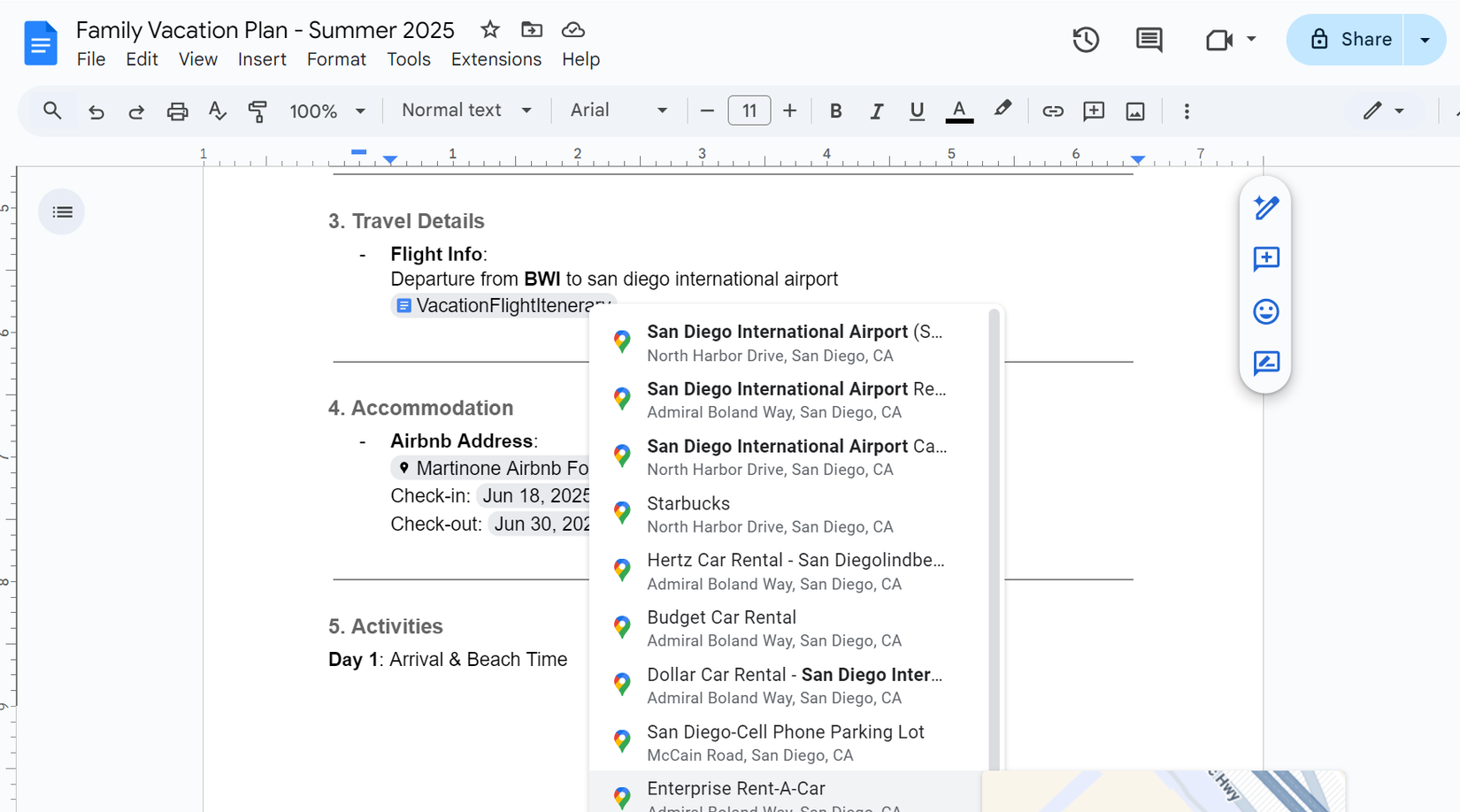
Task: Insert a link from the toolbar
Action: [x=1052, y=111]
